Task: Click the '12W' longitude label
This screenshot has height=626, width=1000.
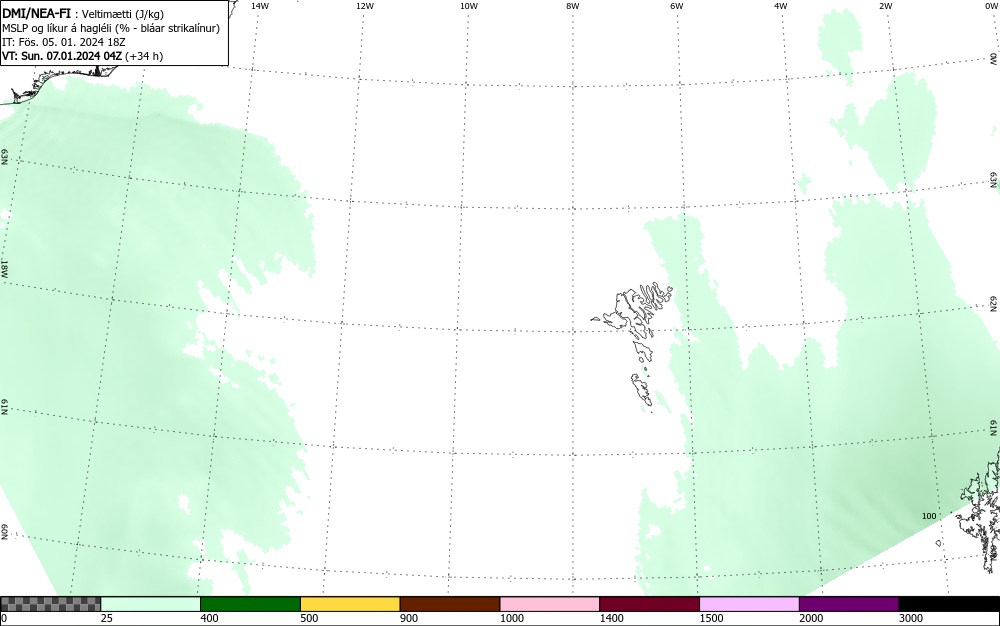Action: (x=365, y=6)
